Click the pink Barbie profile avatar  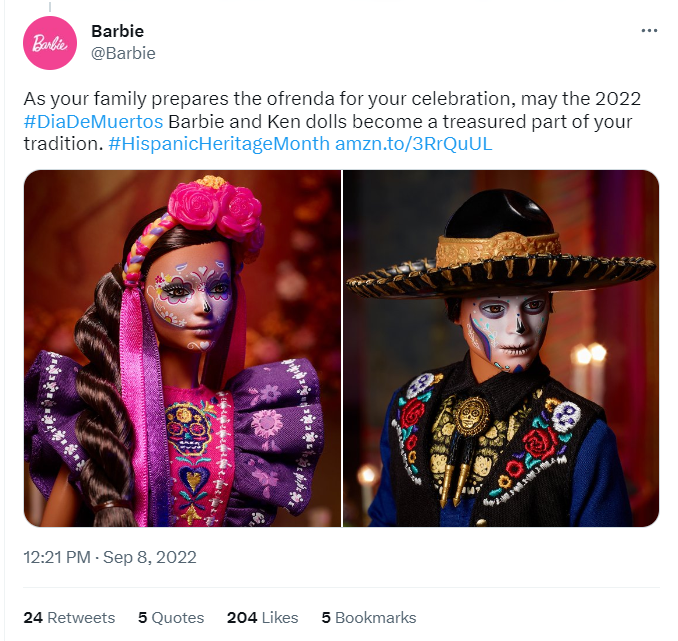(50, 43)
